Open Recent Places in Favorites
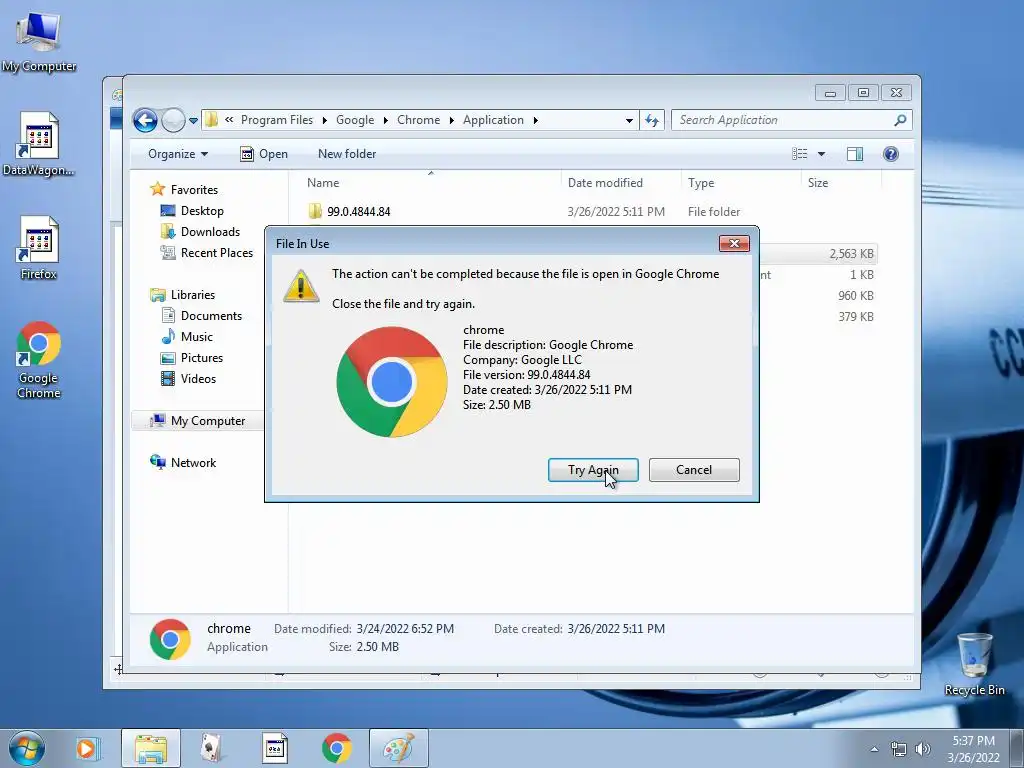This screenshot has width=1024, height=768. coord(217,253)
